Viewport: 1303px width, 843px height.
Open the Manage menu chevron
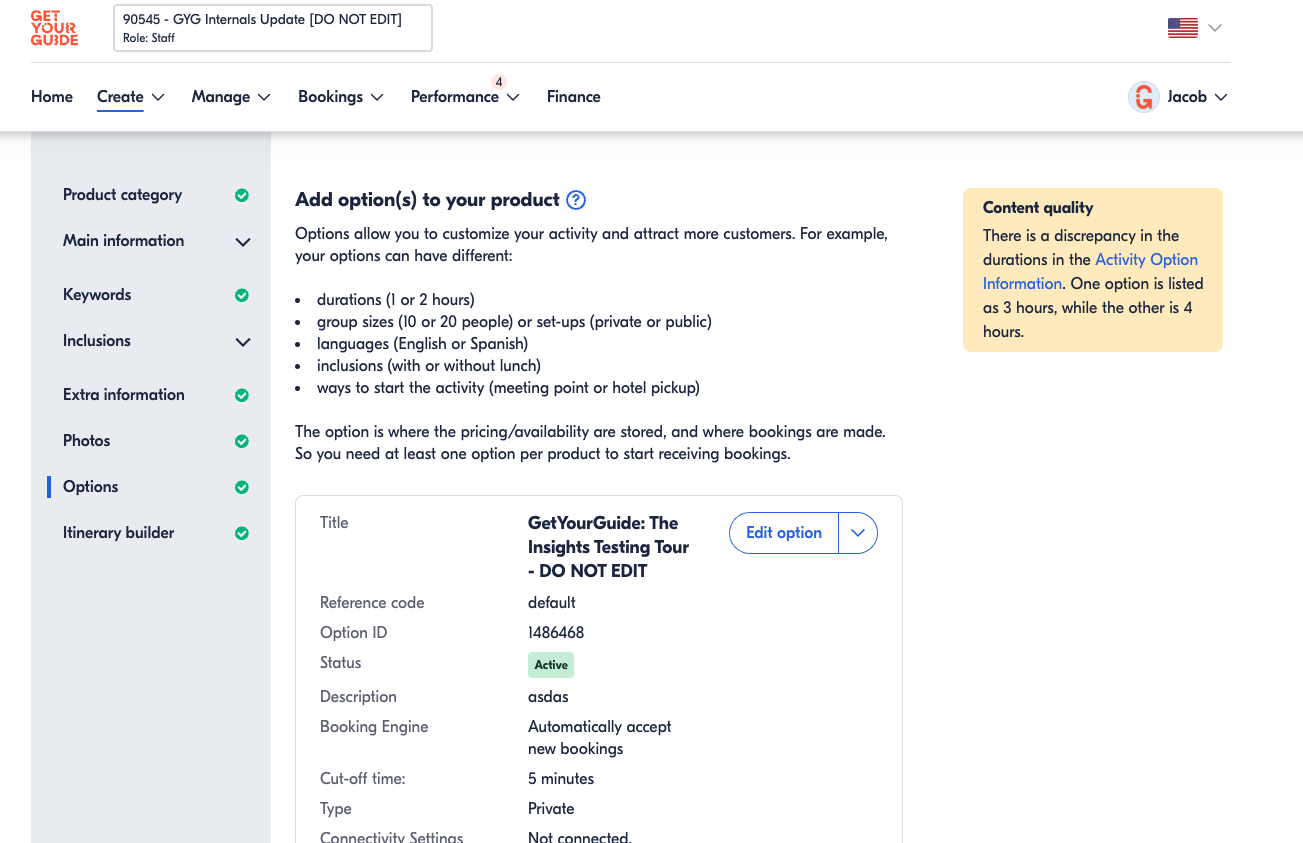264,97
